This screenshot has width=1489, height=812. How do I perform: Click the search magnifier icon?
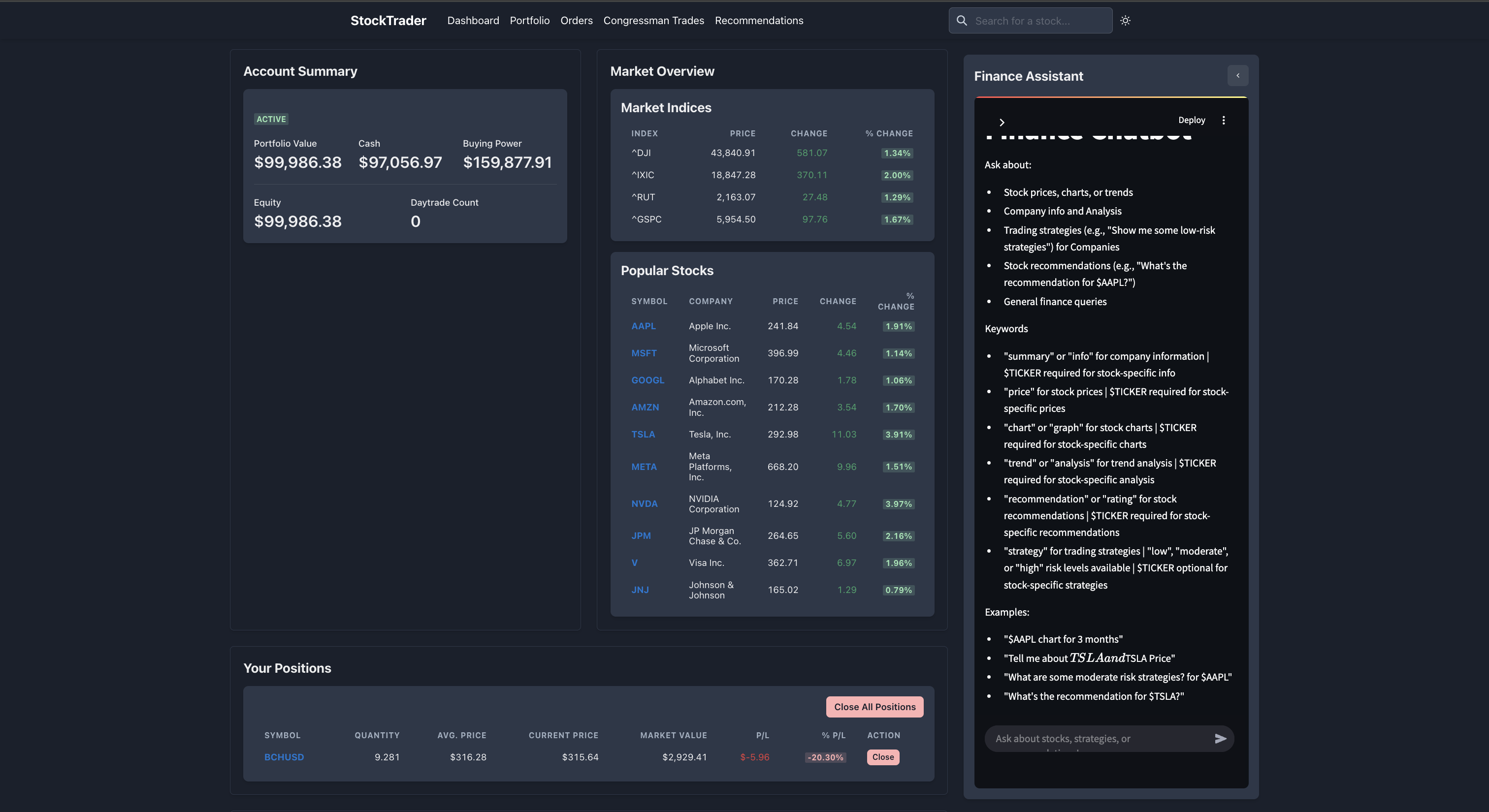click(962, 21)
